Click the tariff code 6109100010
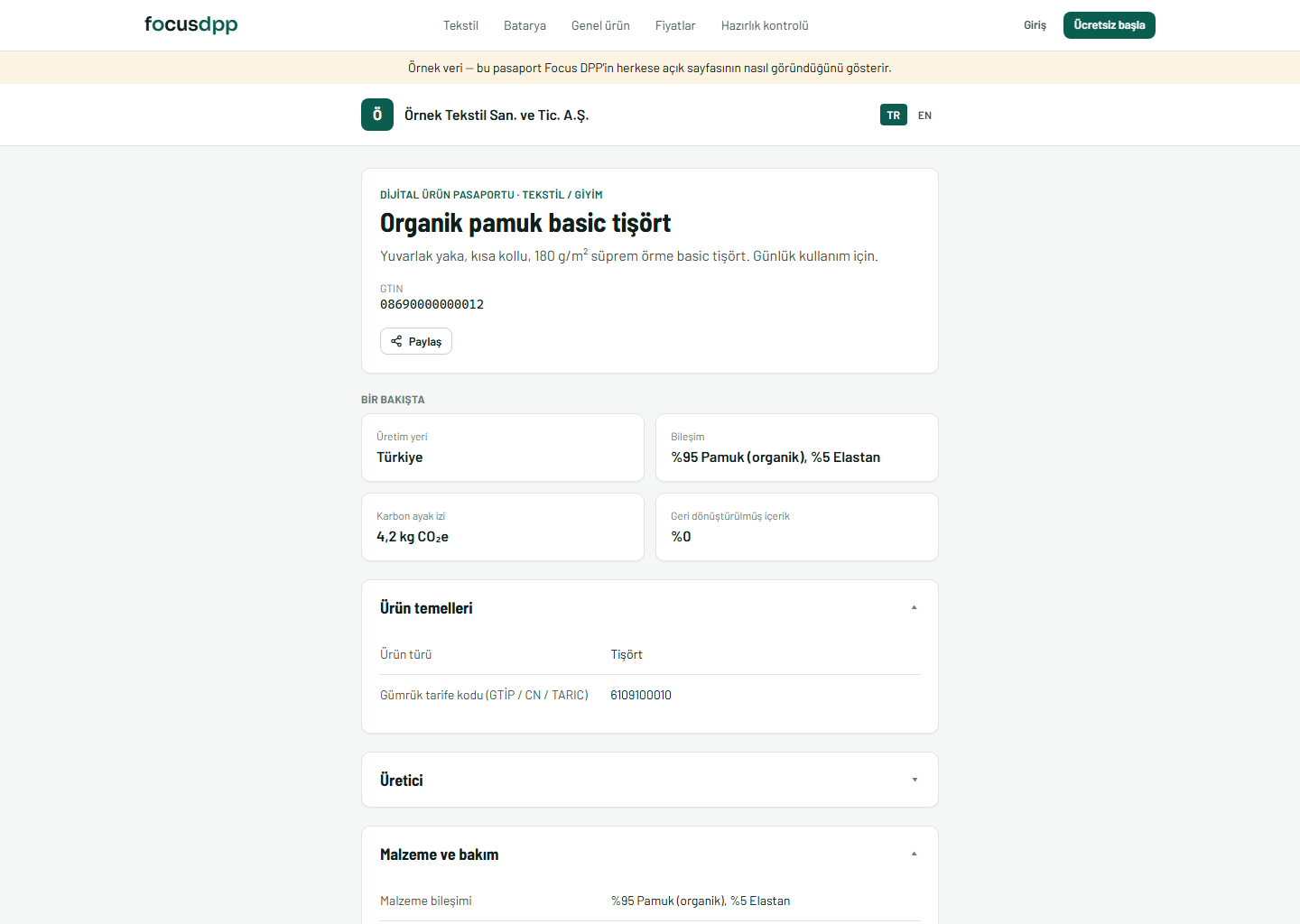Image resolution: width=1300 pixels, height=924 pixels. 641,695
